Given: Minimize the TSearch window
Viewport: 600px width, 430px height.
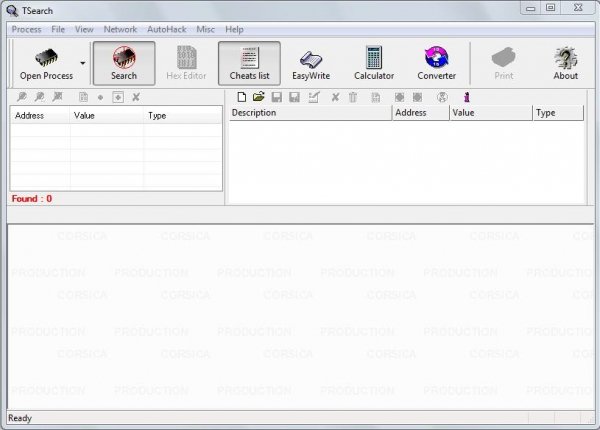Looking at the screenshot, I should 530,8.
